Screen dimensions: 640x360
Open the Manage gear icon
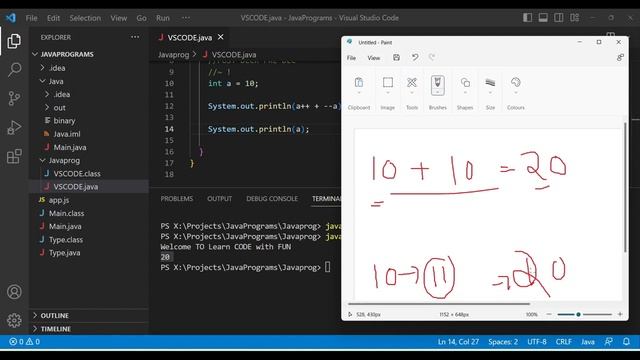coord(14,320)
